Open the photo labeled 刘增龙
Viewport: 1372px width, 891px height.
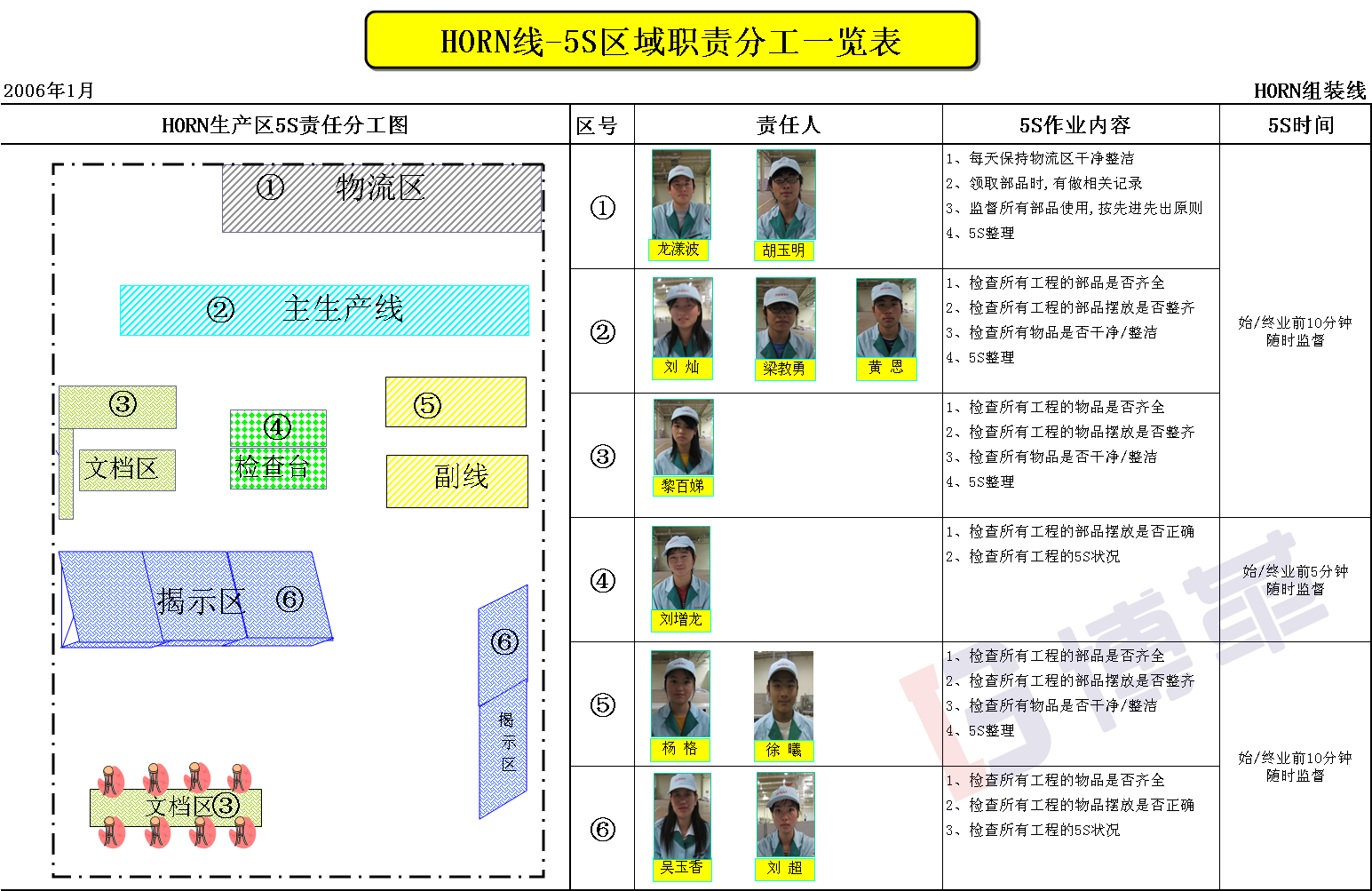680,568
